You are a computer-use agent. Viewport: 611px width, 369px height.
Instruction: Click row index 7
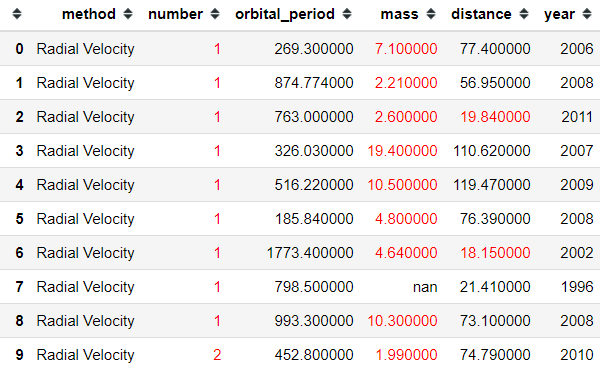coord(19,286)
